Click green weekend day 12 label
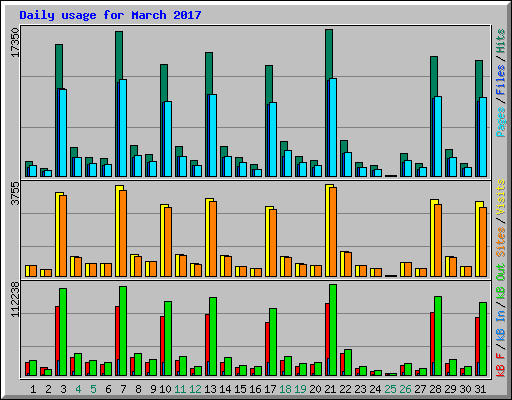This screenshot has width=512, height=400. pyautogui.click(x=195, y=389)
